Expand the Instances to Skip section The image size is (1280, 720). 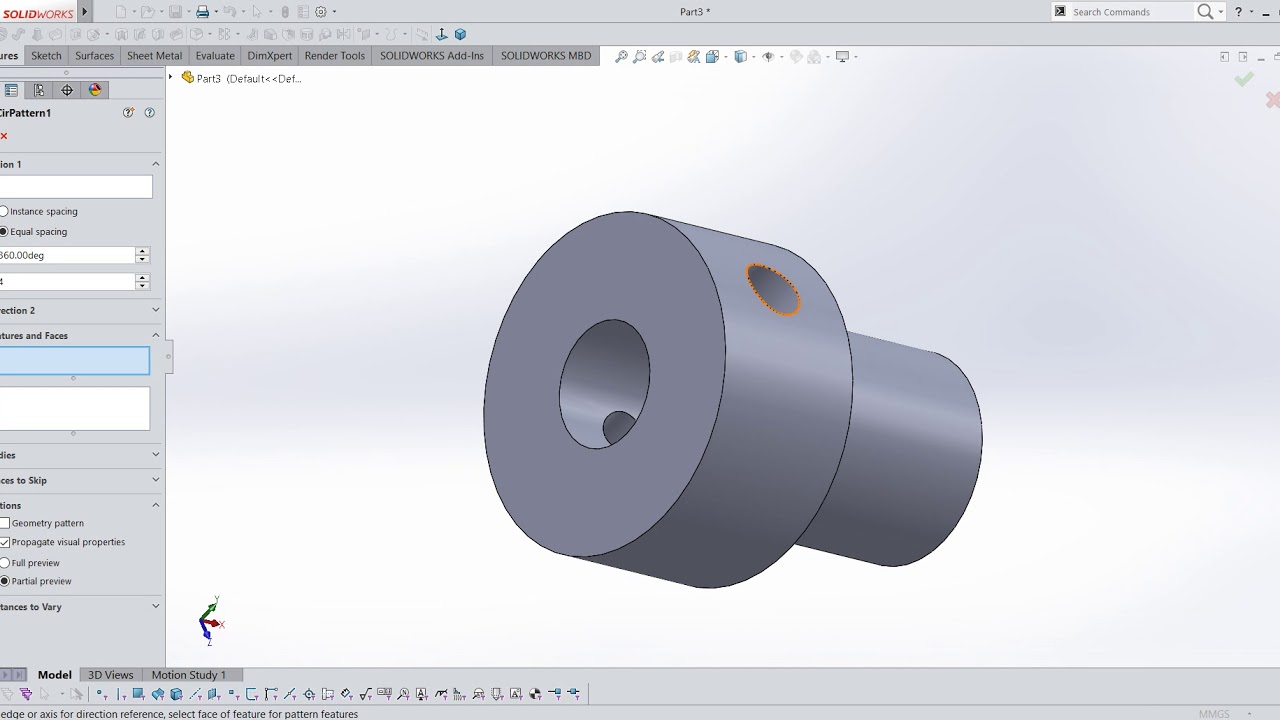click(x=155, y=480)
